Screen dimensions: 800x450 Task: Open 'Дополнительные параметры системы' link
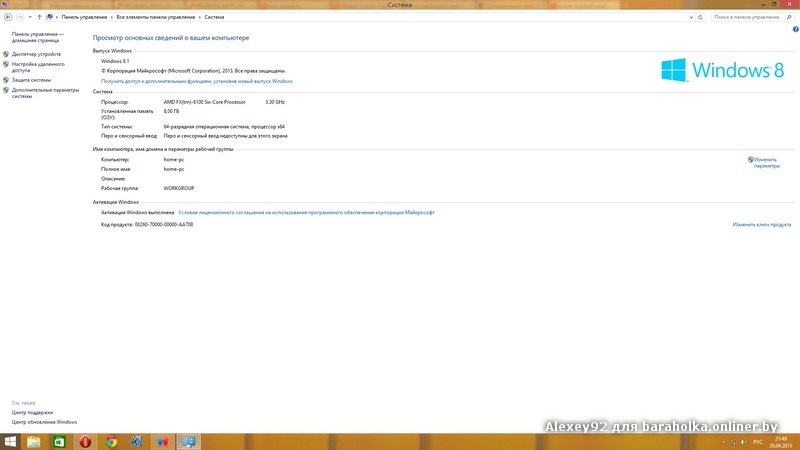click(45, 93)
